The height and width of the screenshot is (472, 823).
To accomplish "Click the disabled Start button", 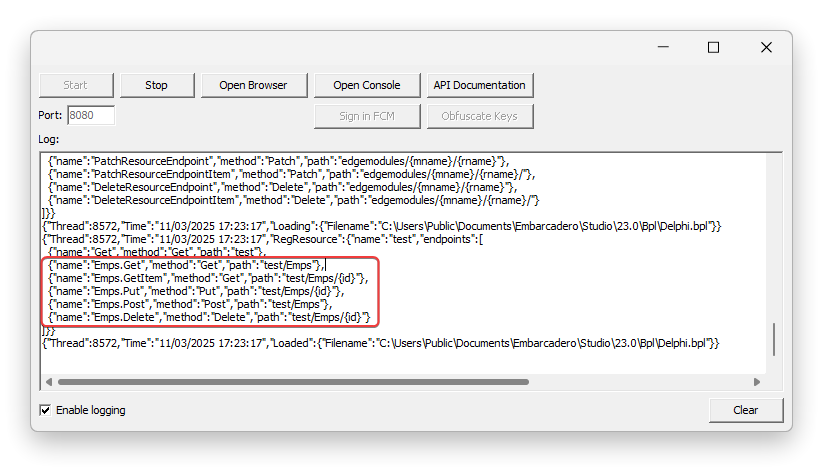I will click(76, 85).
